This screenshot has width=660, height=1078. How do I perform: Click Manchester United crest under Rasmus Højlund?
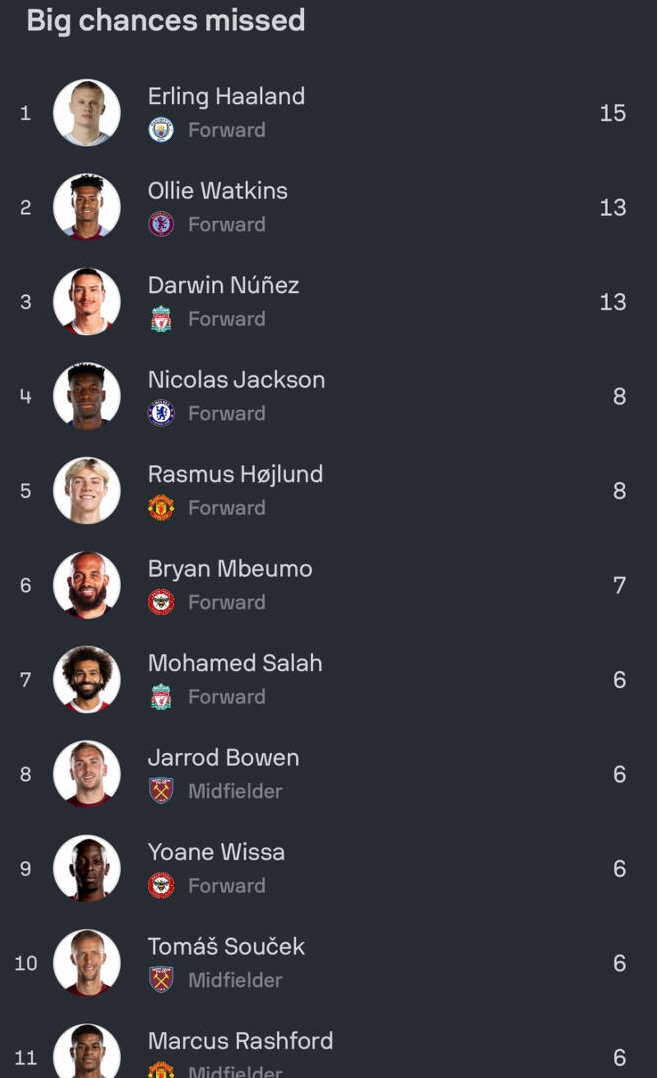[x=161, y=508]
